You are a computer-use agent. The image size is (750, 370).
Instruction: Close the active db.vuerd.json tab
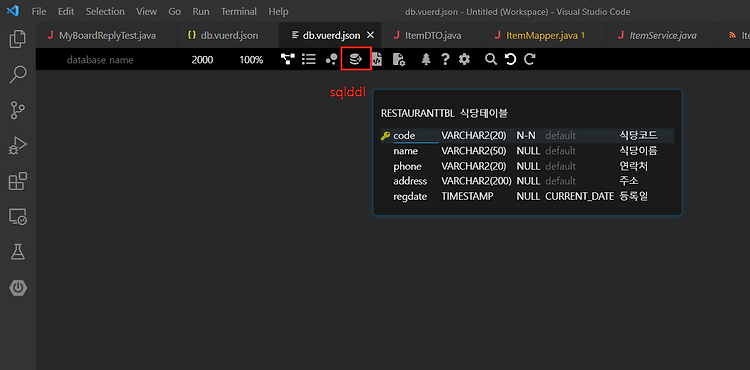click(x=370, y=35)
